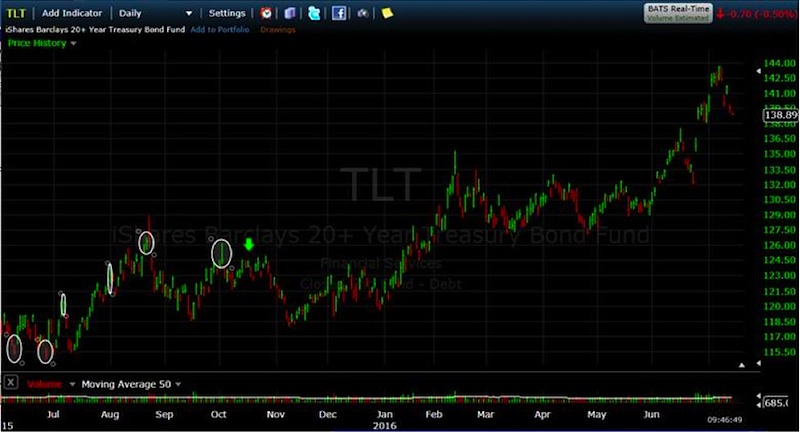The image size is (800, 432).
Task: Take a chart snapshot with the camera icon
Action: point(363,13)
